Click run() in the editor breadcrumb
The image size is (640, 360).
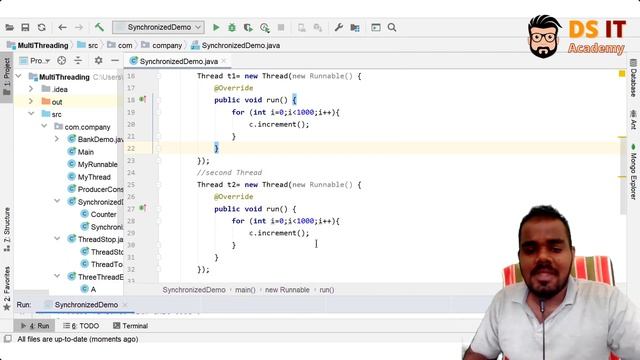(x=327, y=290)
